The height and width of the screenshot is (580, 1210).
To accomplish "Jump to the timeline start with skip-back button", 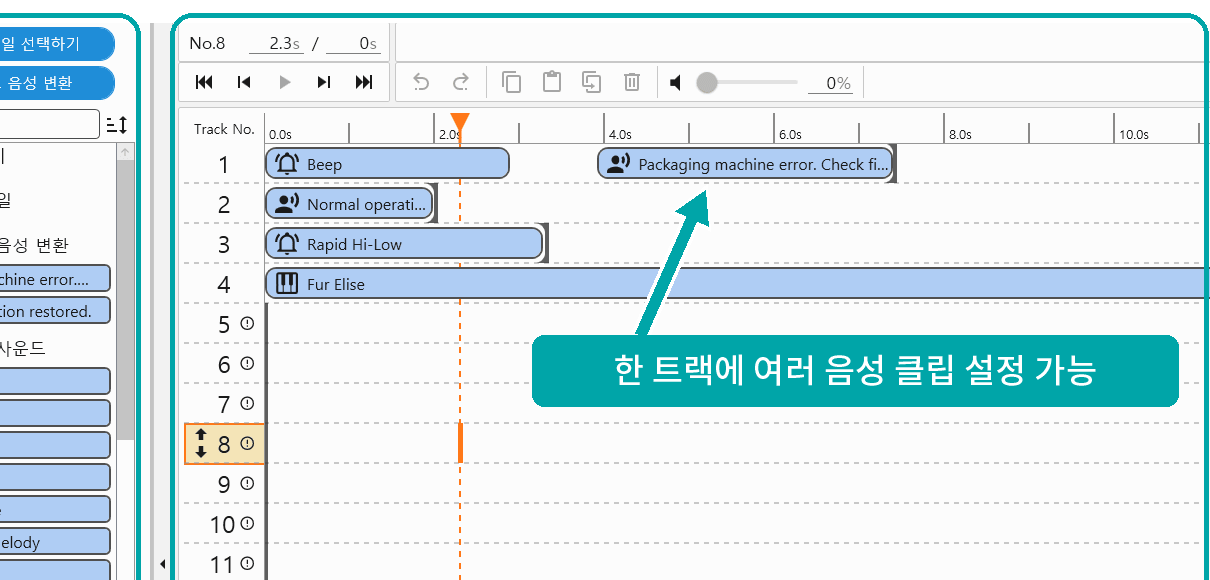I will (204, 82).
